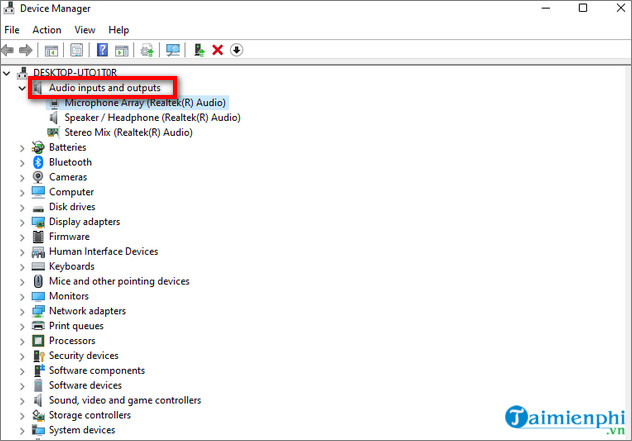Open the Action menu
Viewport: 632px width, 441px height.
point(46,30)
